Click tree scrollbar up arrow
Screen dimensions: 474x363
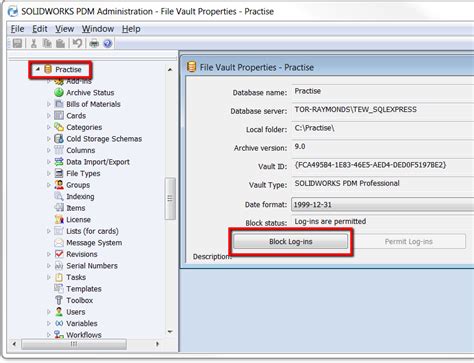tap(170, 69)
